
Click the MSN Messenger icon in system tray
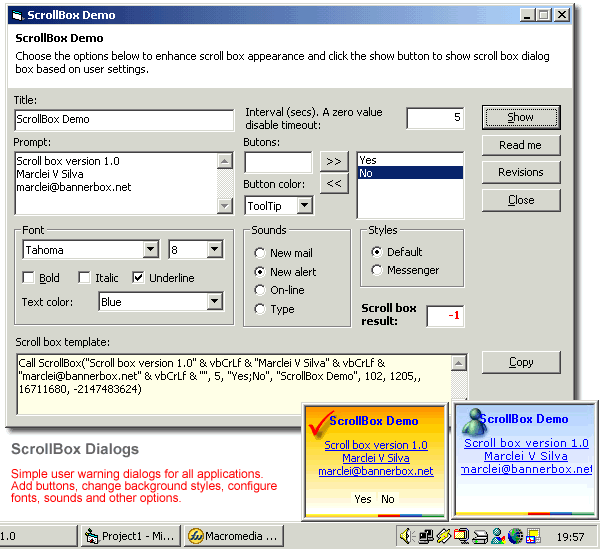point(497,535)
